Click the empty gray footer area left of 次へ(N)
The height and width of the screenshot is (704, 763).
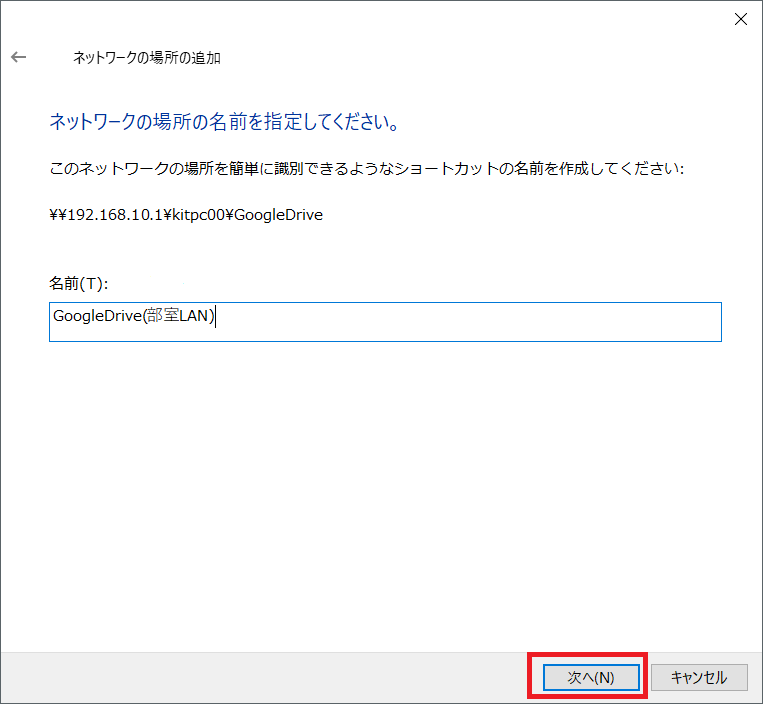[260, 677]
